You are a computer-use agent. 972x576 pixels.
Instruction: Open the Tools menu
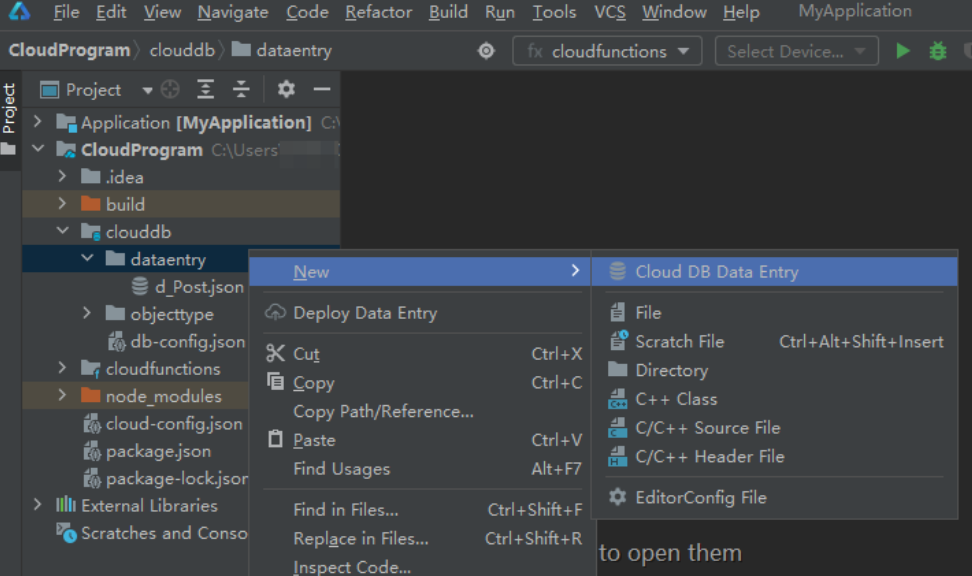tap(554, 12)
